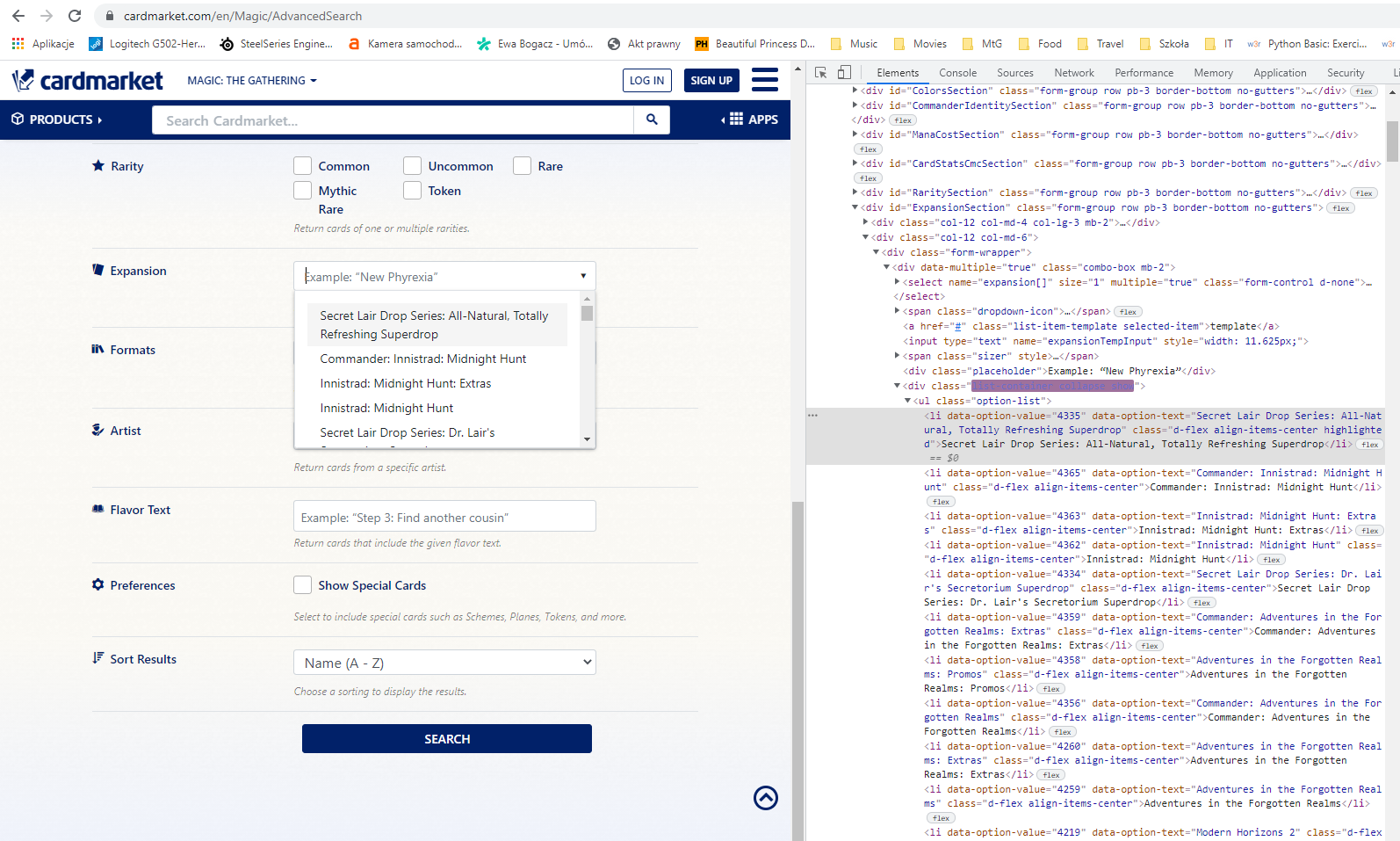The height and width of the screenshot is (841, 1400).
Task: Choose Commander: Innistrad: Midnight Hunt expansion option
Action: (x=437, y=359)
